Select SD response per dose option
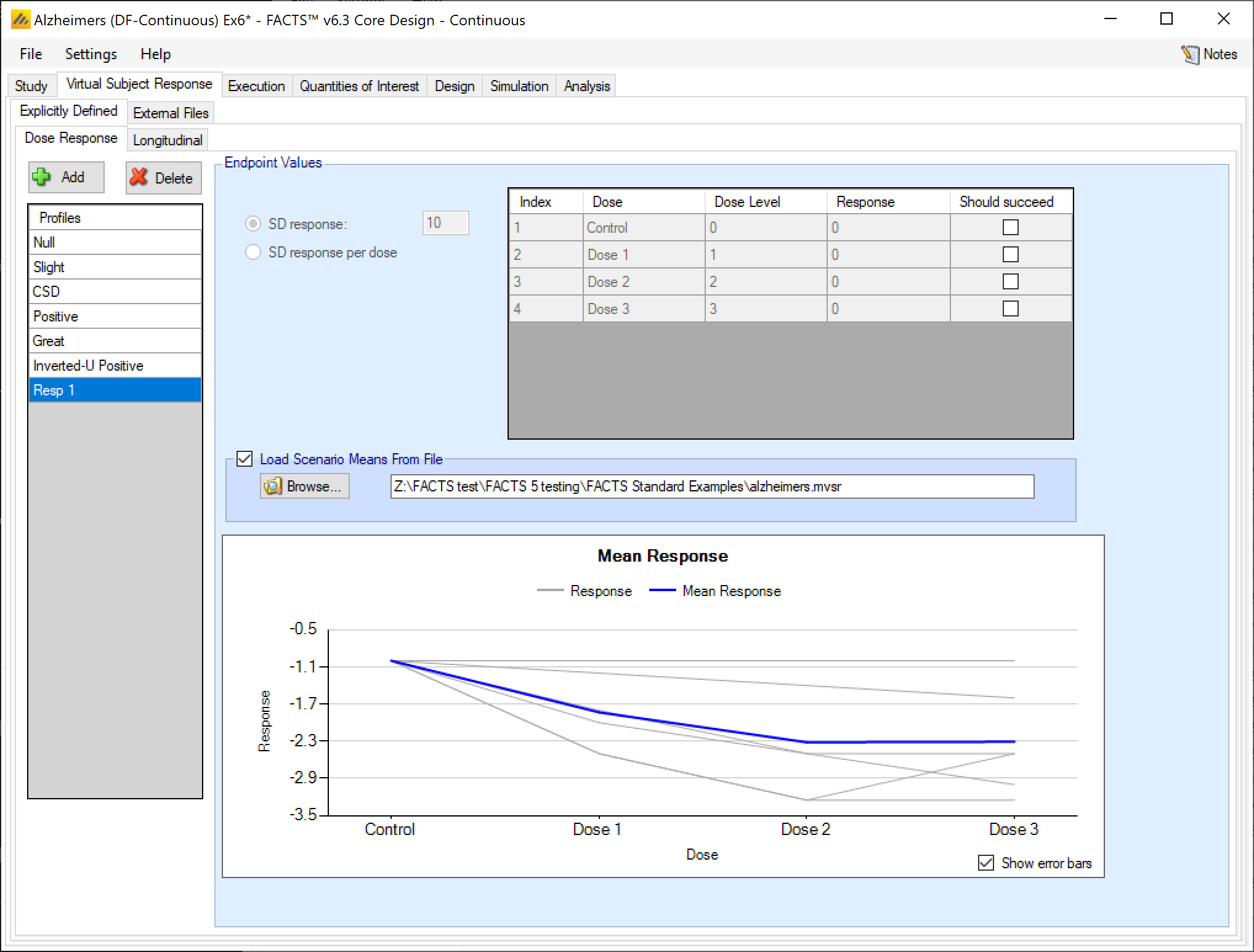1254x952 pixels. 253,252
